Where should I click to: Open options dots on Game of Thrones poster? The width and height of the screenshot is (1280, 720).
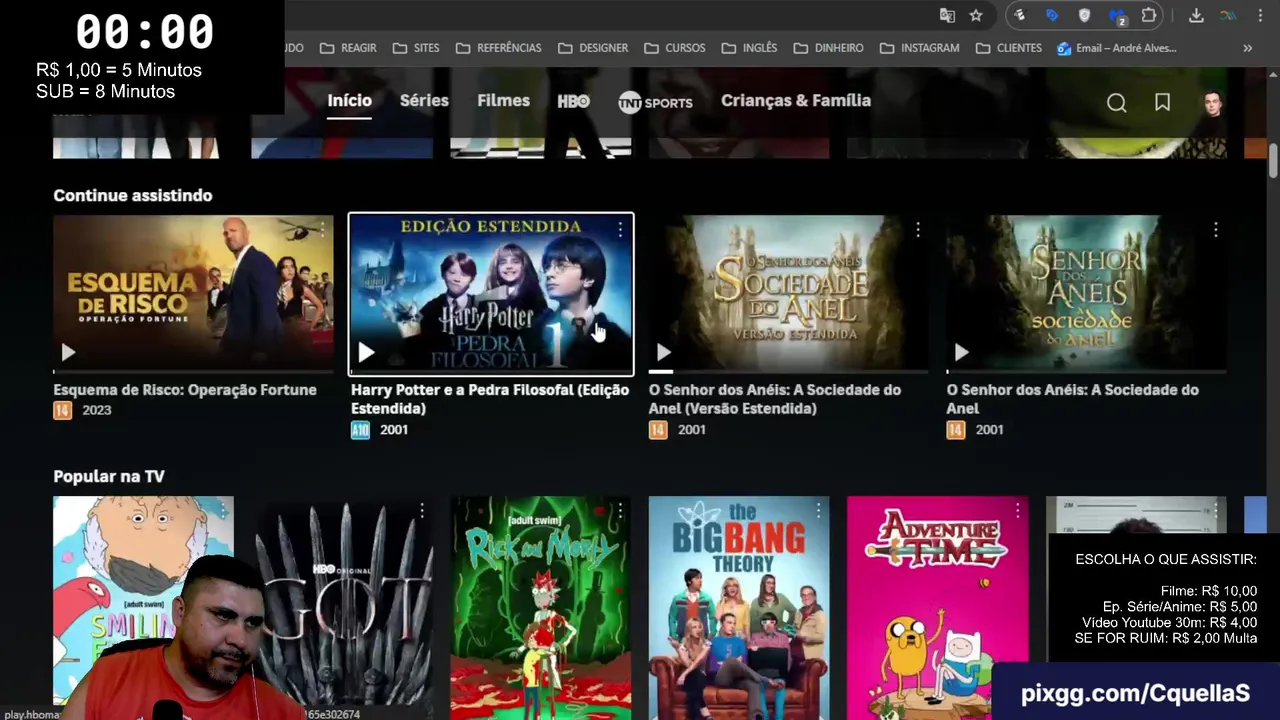(421, 511)
